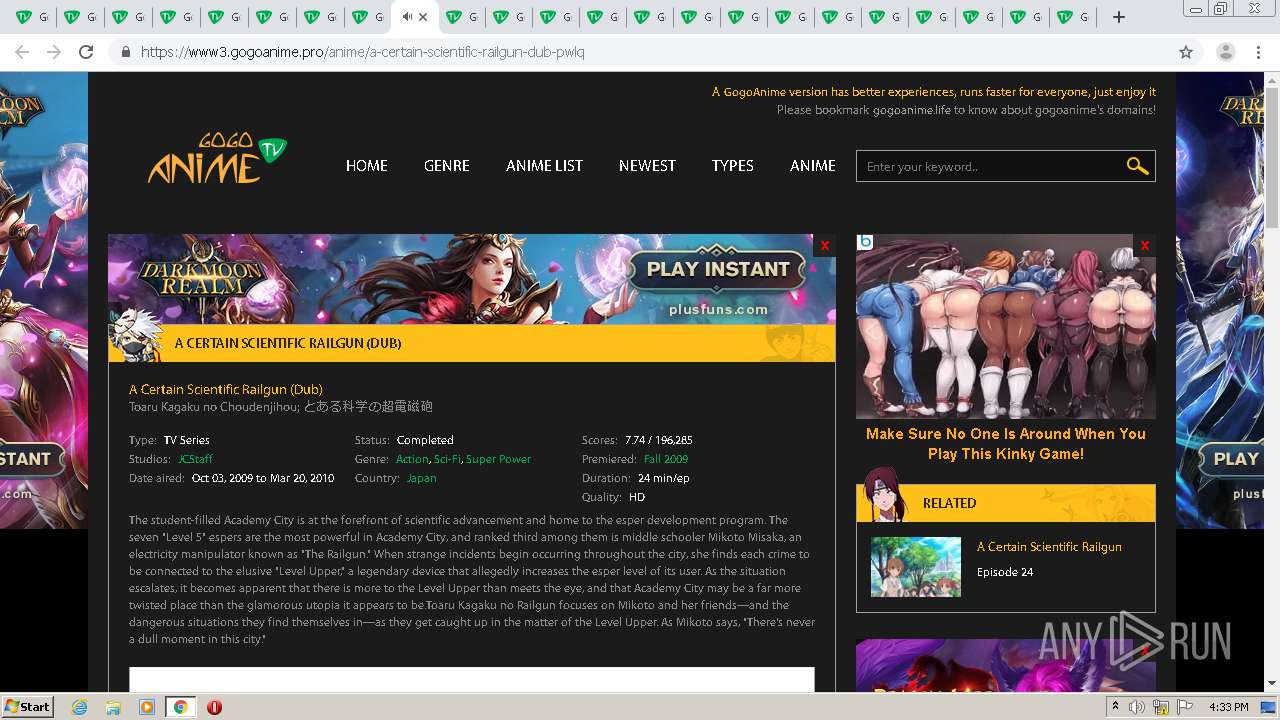This screenshot has height=720, width=1280.
Task: Click the small ad-info badge on sidebar ad
Action: (865, 242)
